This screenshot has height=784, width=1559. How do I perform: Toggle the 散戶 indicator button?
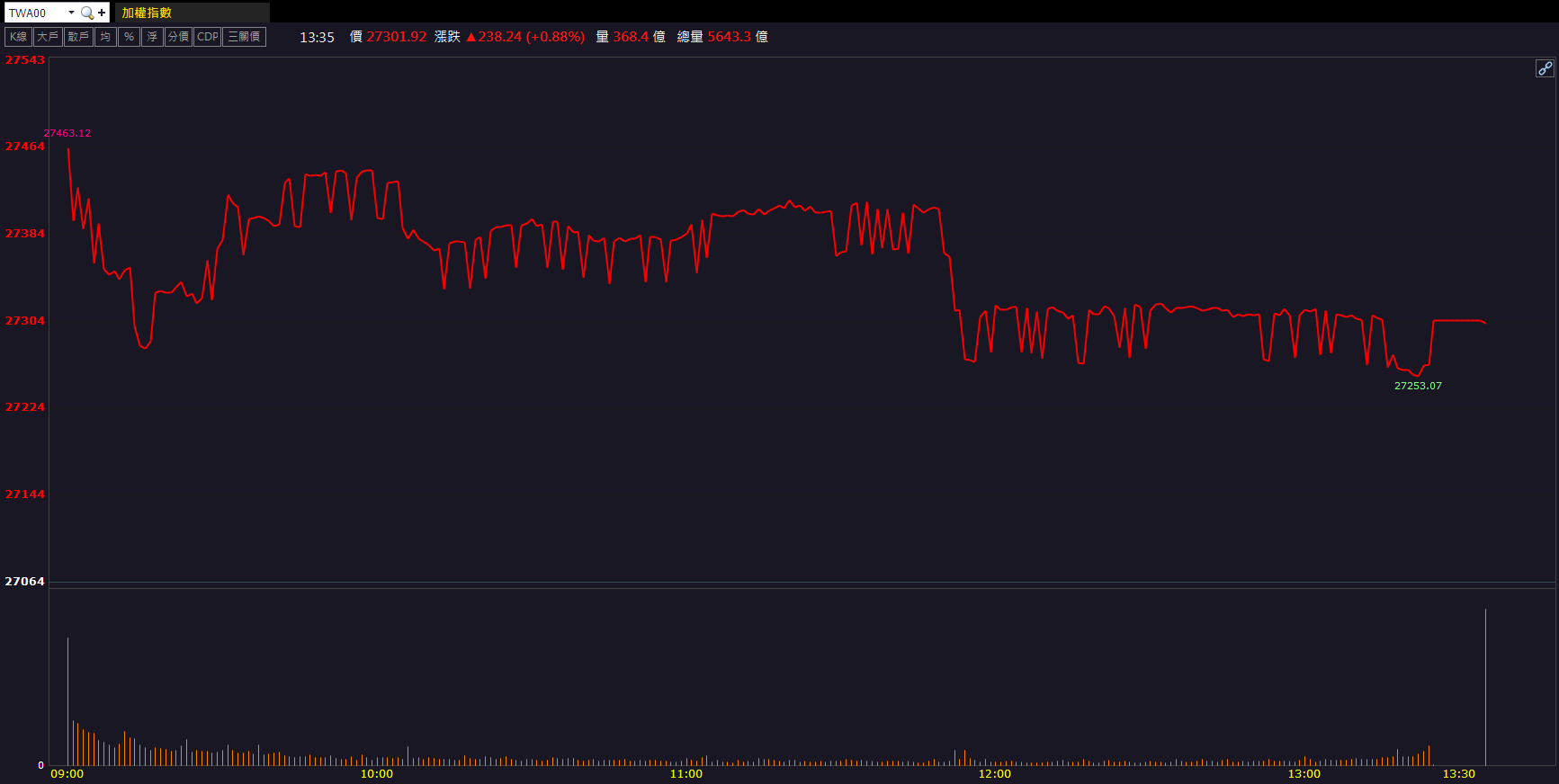coord(78,37)
